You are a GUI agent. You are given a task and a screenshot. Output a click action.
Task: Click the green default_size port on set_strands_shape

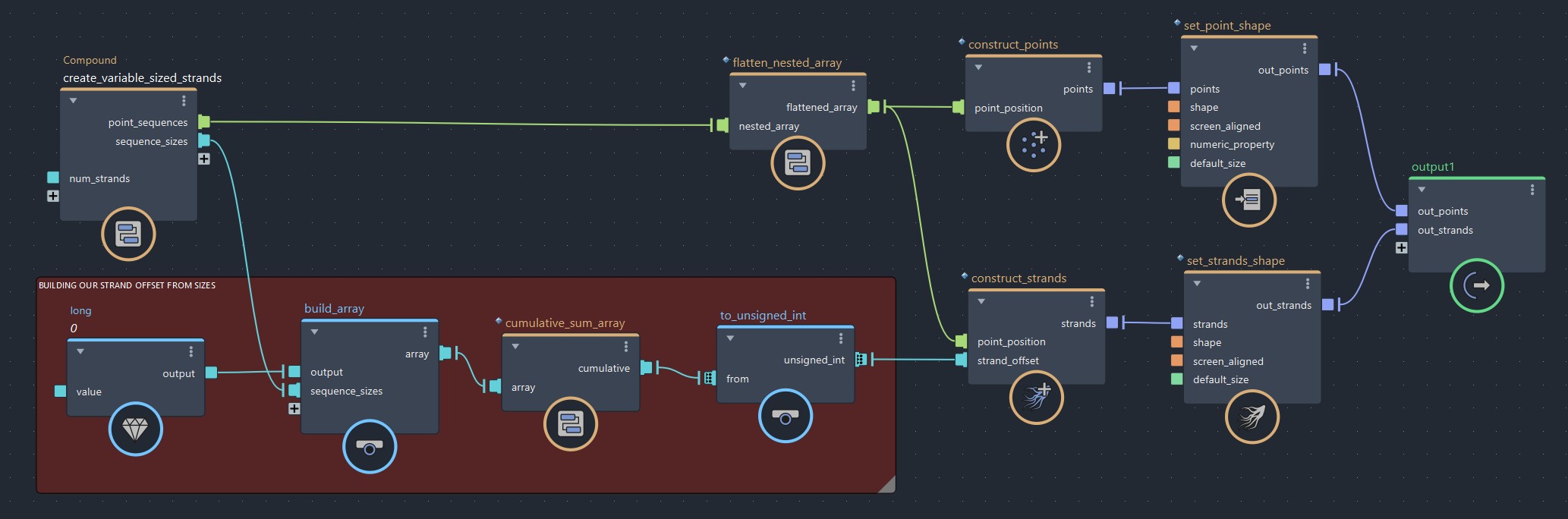point(1177,379)
